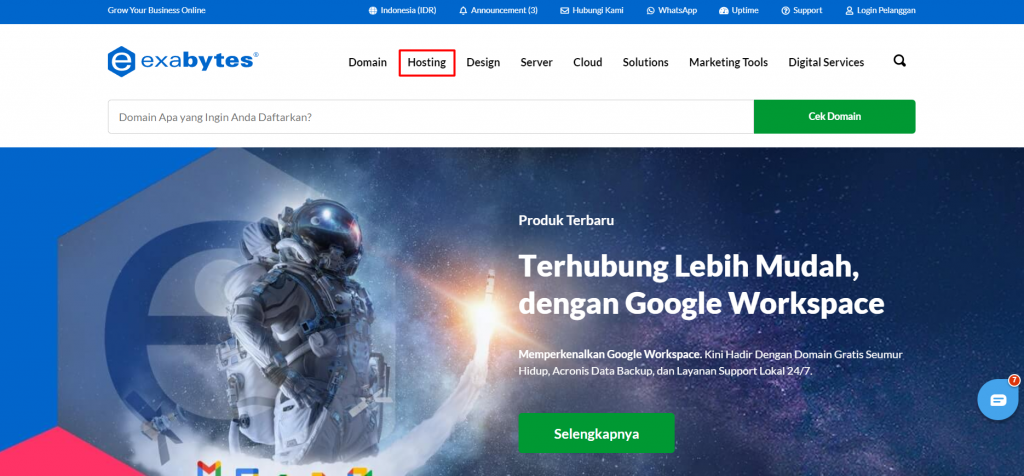Open the Marketing Tools menu
Viewport: 1024px width, 476px height.
[x=728, y=62]
